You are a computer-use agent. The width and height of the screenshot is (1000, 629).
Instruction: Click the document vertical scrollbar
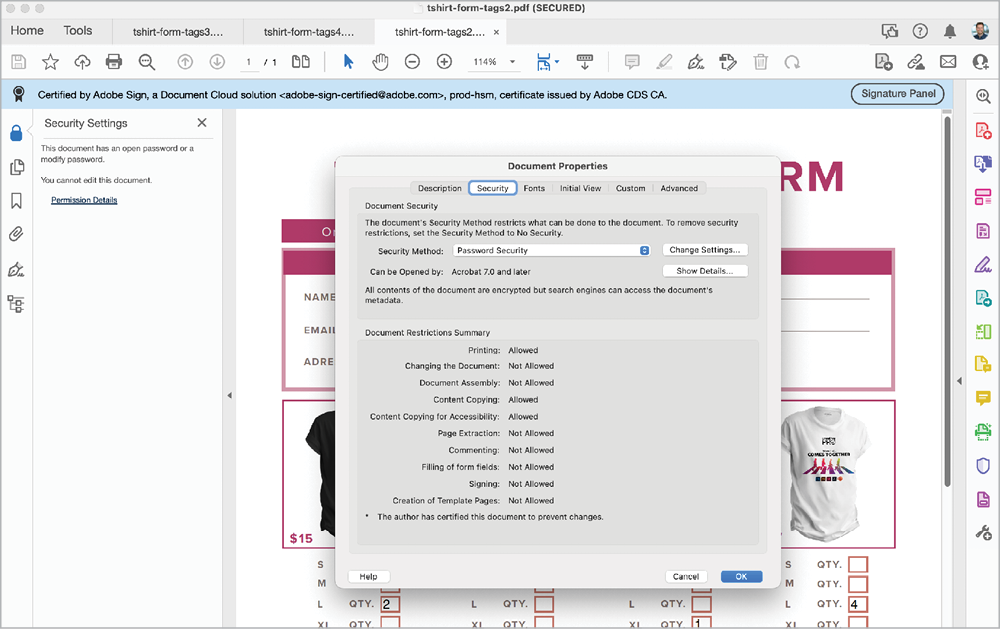pyautogui.click(x=948, y=300)
